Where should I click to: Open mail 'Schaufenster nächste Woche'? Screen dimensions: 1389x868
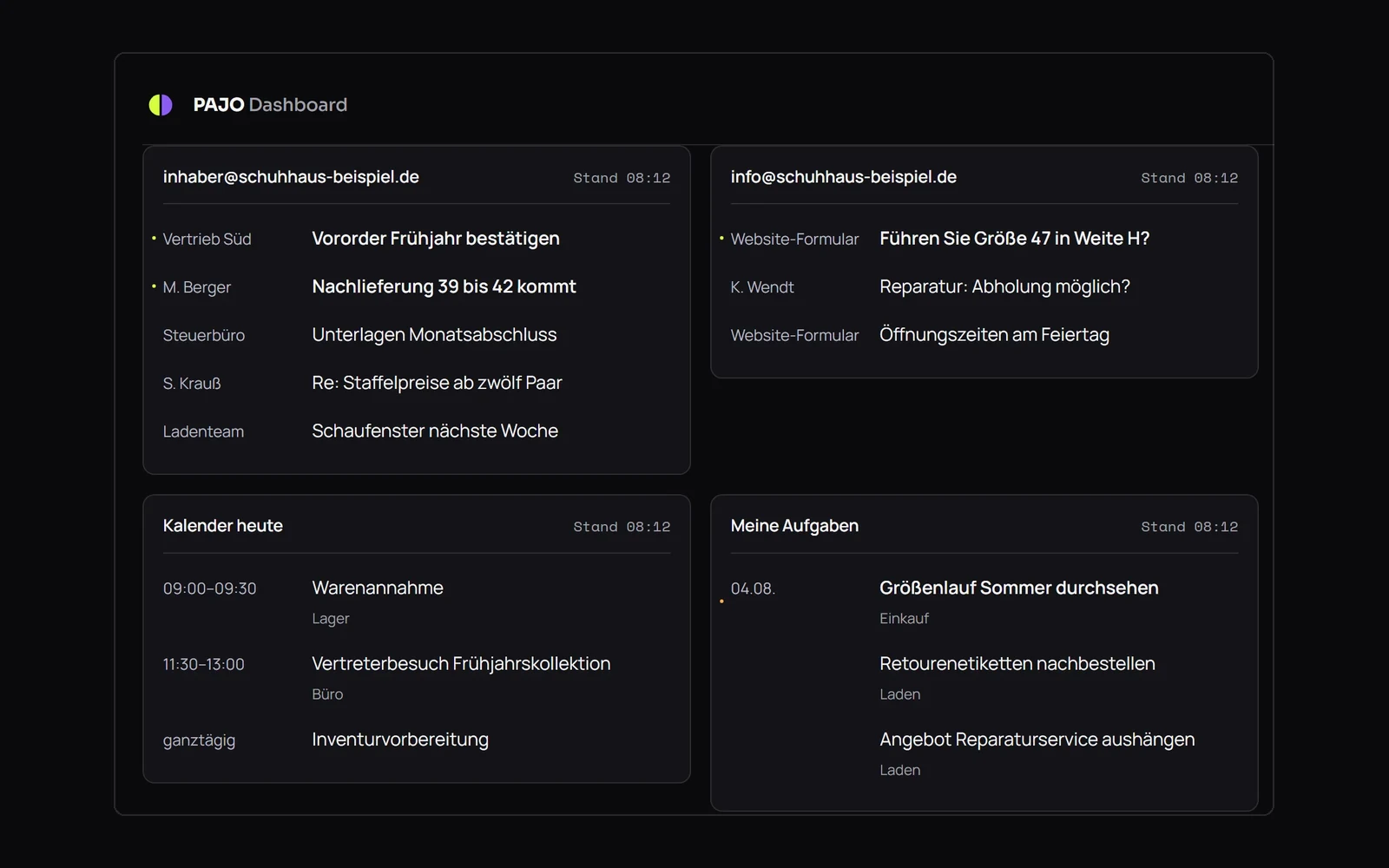[x=435, y=431]
